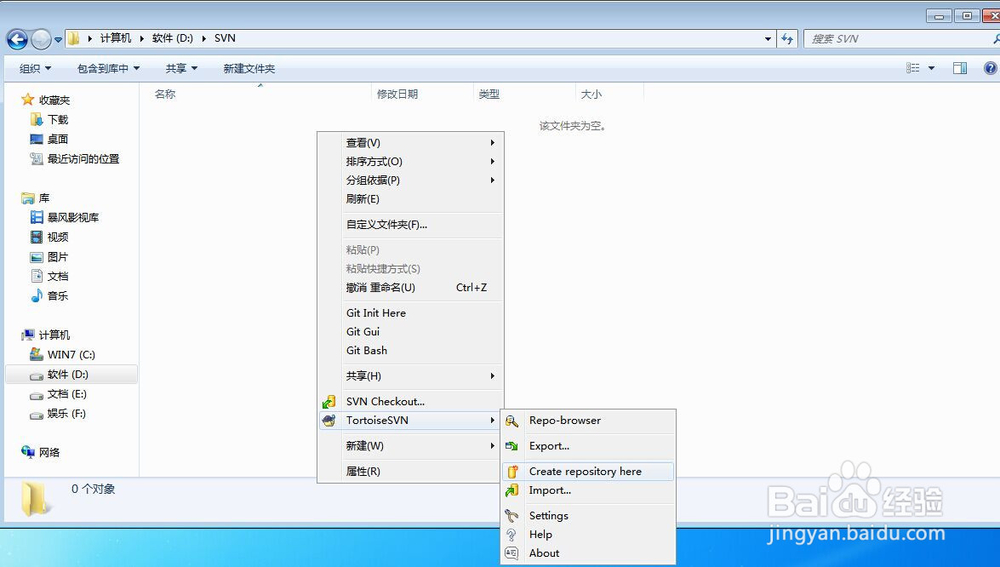The width and height of the screenshot is (1000, 567).
Task: Choose 属性(R) in context menu
Action: (411, 471)
